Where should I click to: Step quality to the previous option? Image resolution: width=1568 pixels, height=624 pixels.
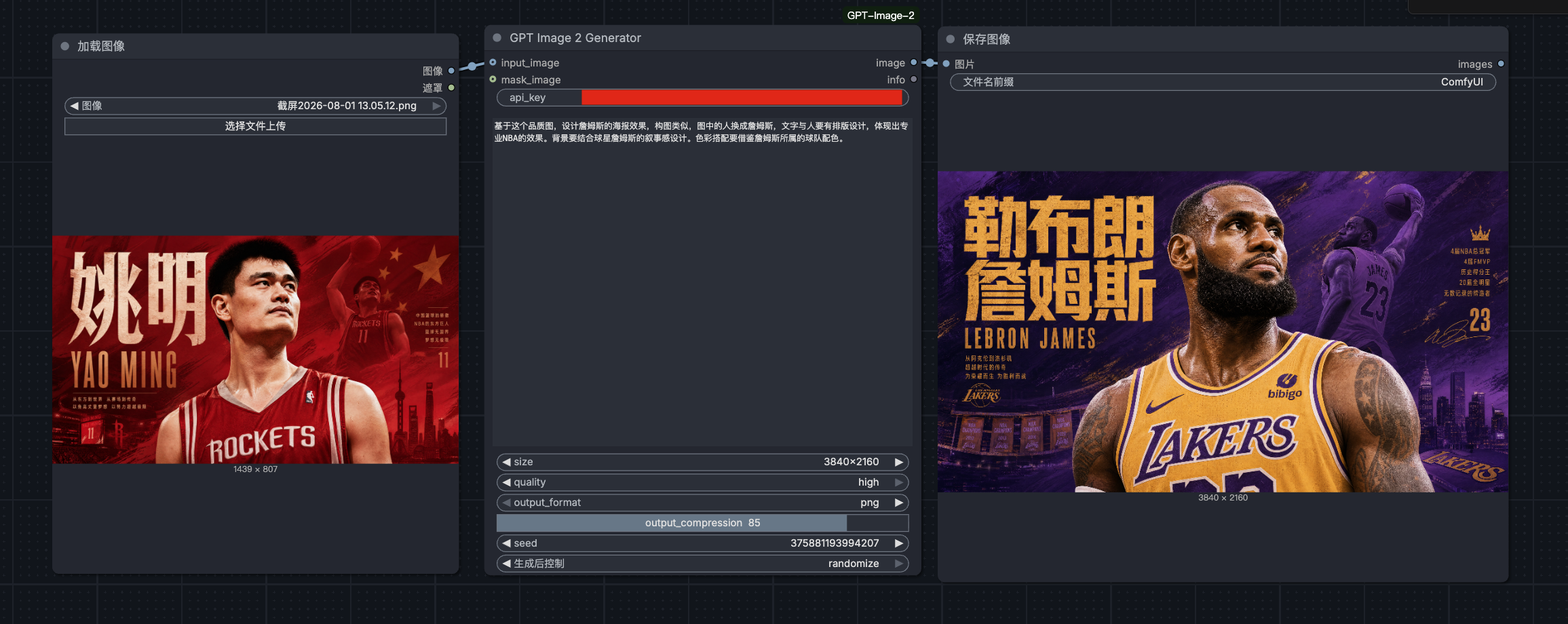tap(506, 482)
